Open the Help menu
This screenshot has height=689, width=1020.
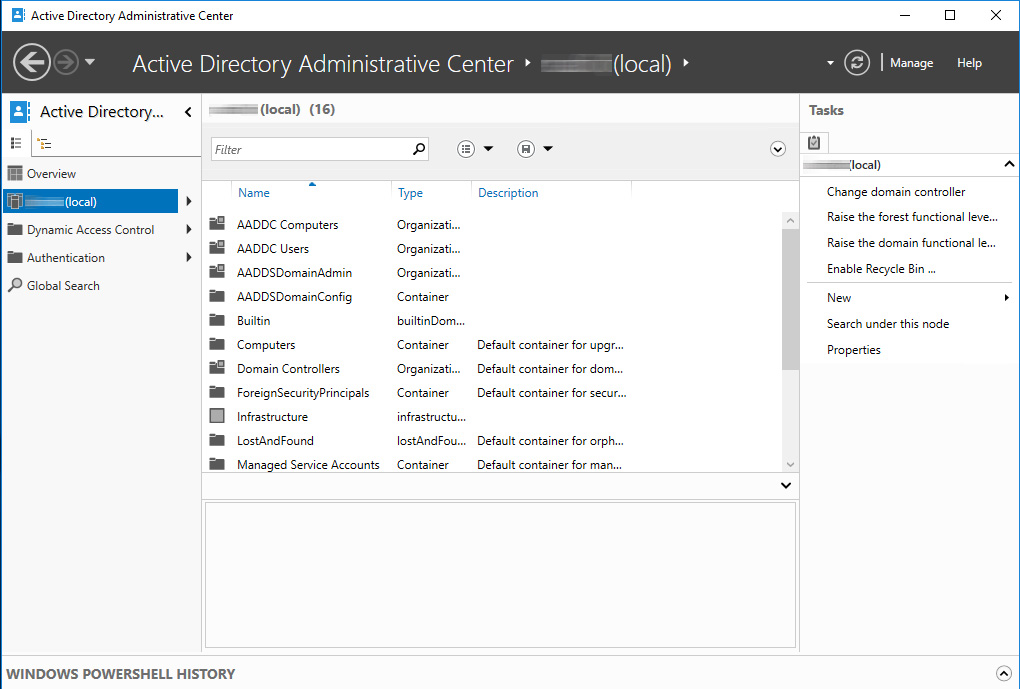point(969,63)
